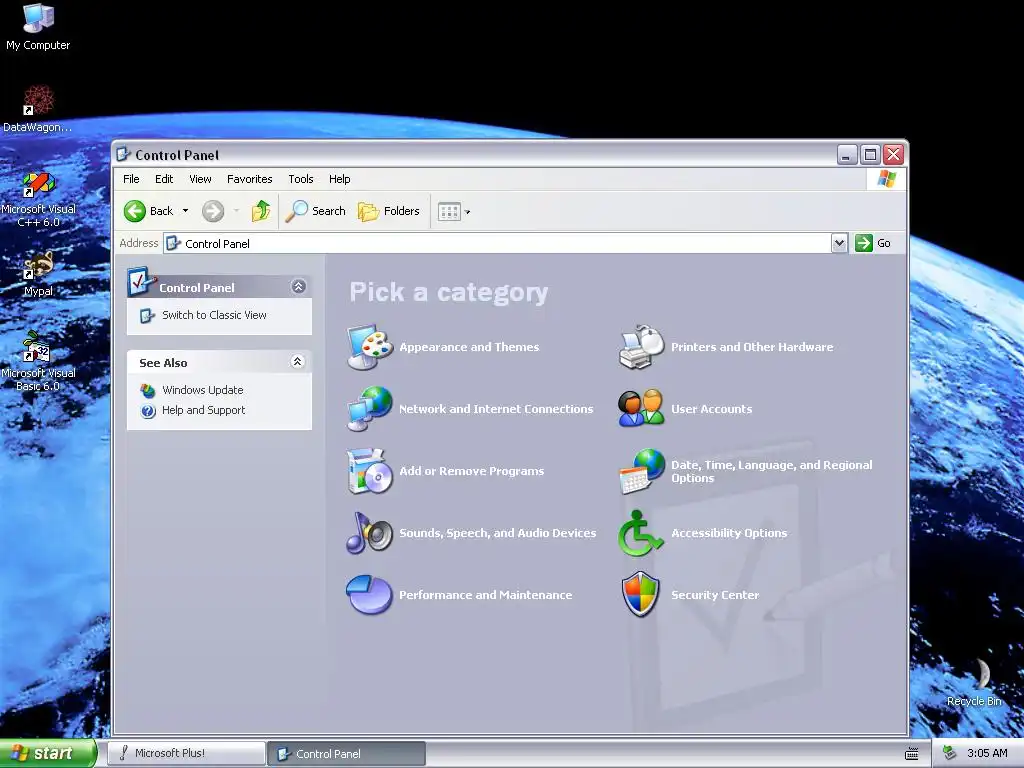Click the Appearance and Themes link text
This screenshot has width=1024, height=768.
(470, 347)
